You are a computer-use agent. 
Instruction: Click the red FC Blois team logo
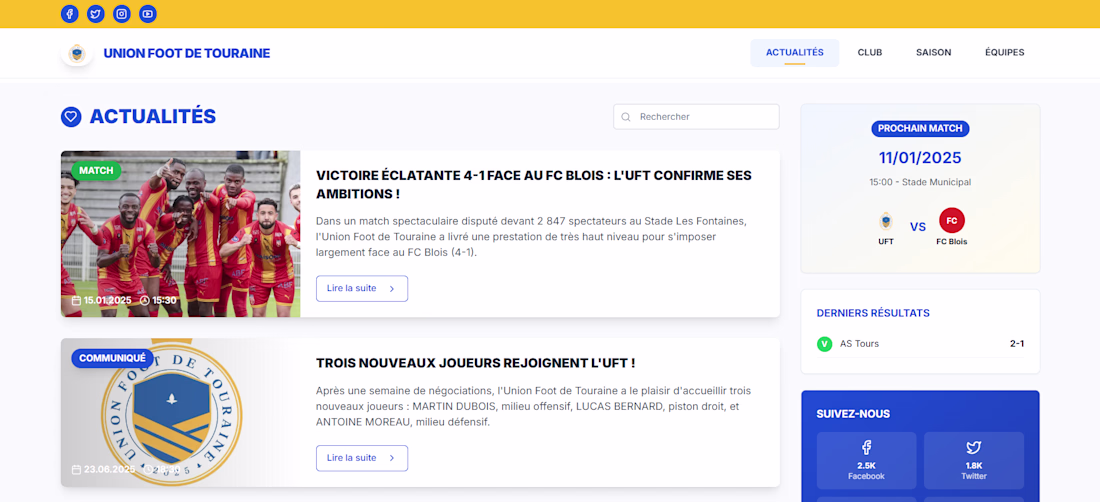(952, 221)
